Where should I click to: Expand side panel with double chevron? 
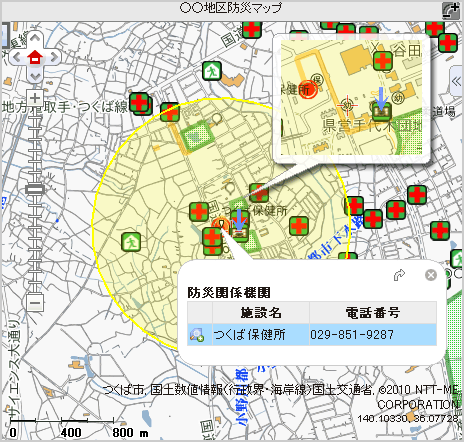pos(456,81)
